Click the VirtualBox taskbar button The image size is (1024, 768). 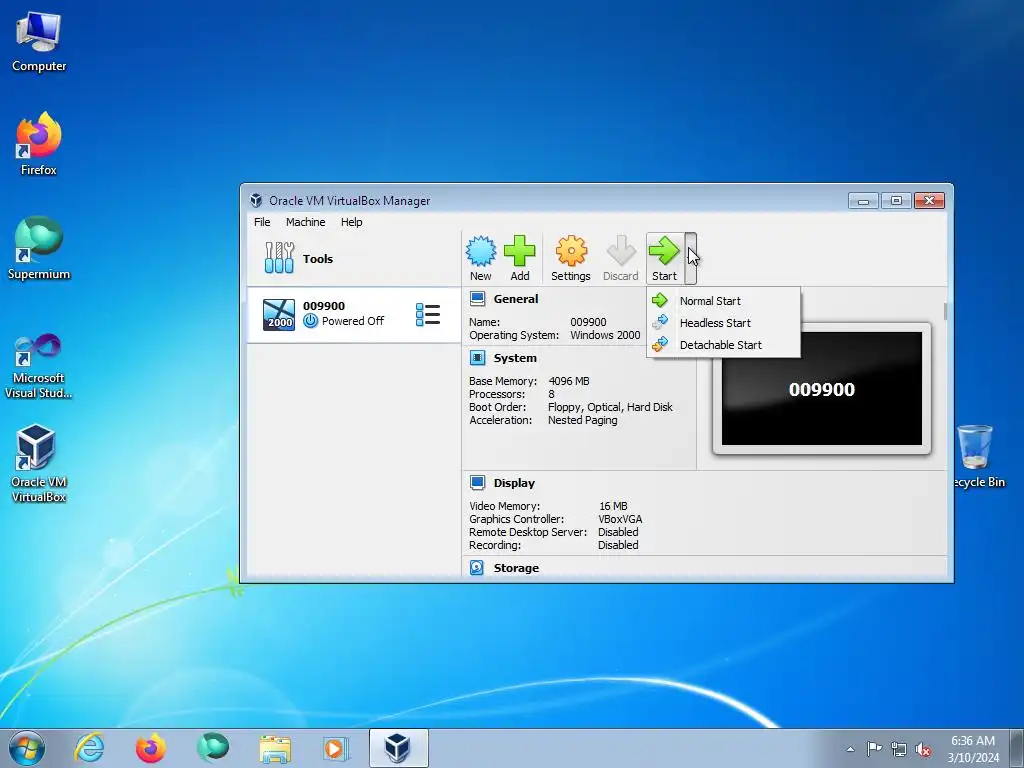(398, 748)
